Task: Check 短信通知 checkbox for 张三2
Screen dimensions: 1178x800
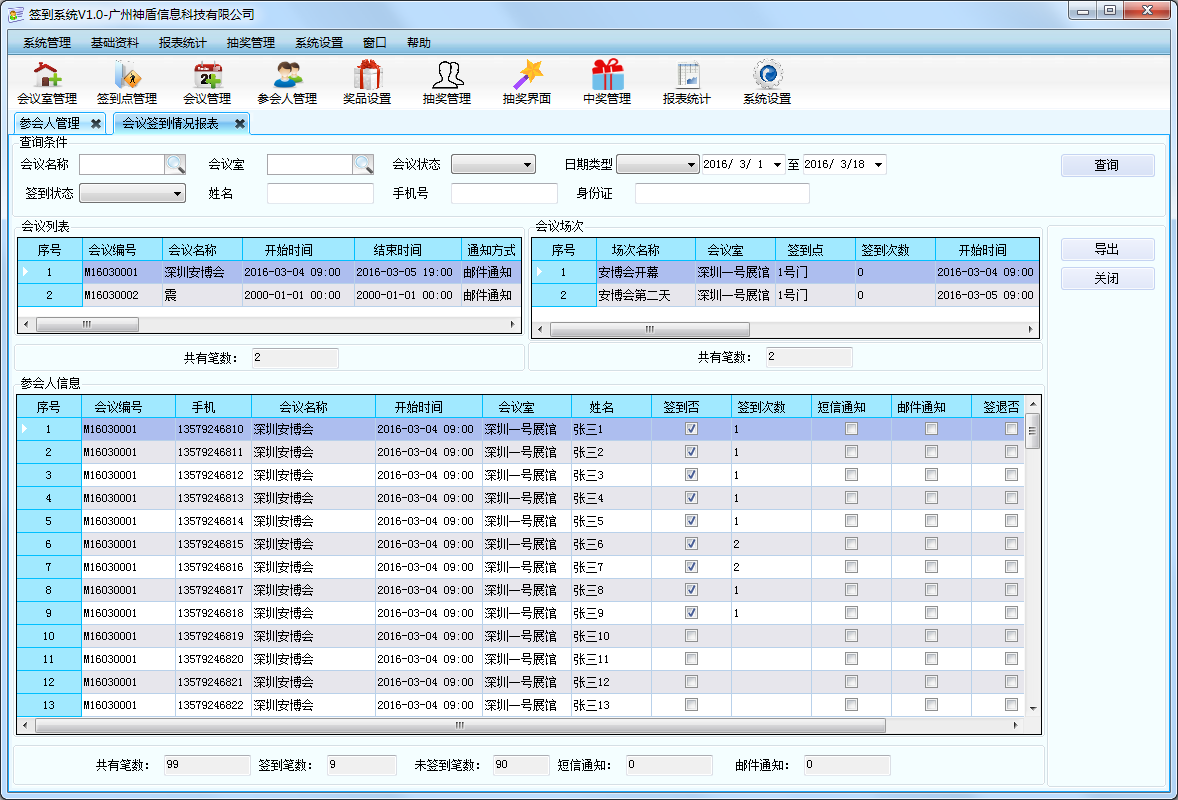Action: pos(851,451)
